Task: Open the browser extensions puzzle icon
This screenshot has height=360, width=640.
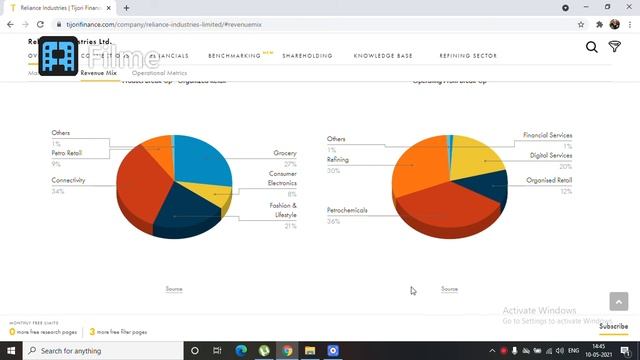Action: coord(599,24)
